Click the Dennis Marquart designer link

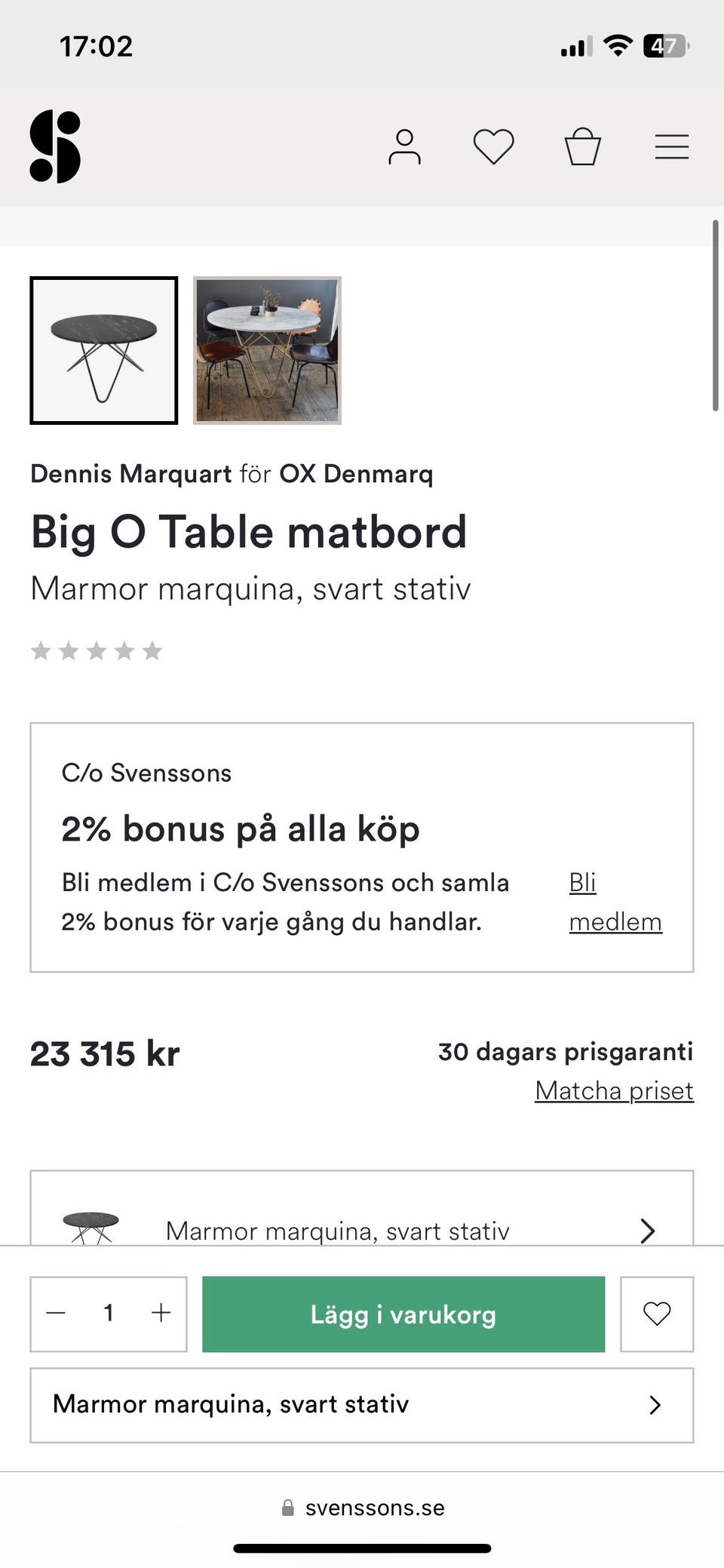(131, 474)
